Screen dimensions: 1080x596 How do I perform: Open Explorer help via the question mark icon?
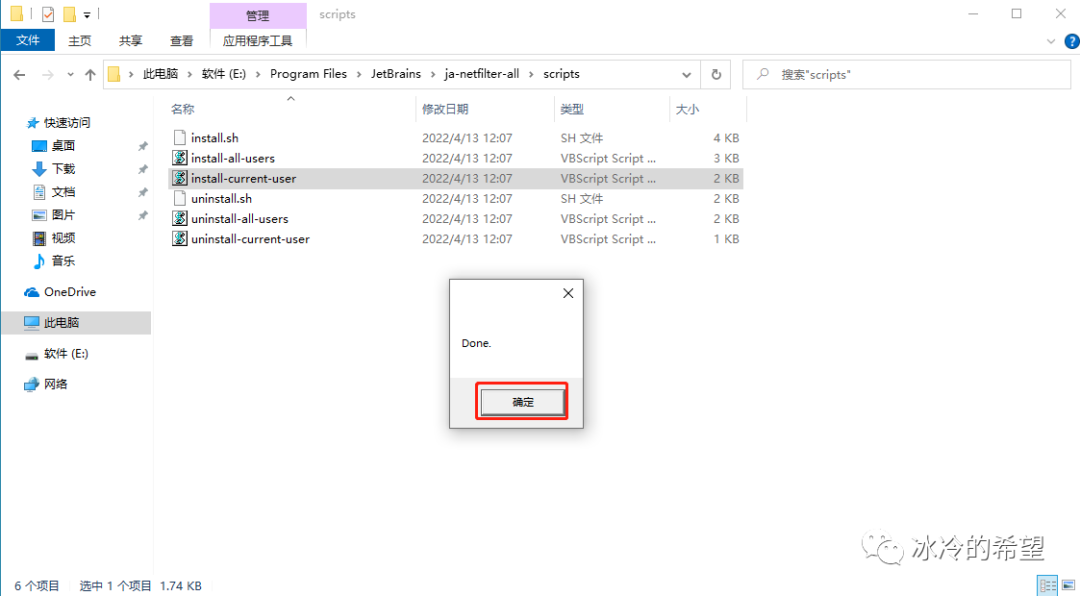pos(1072,41)
